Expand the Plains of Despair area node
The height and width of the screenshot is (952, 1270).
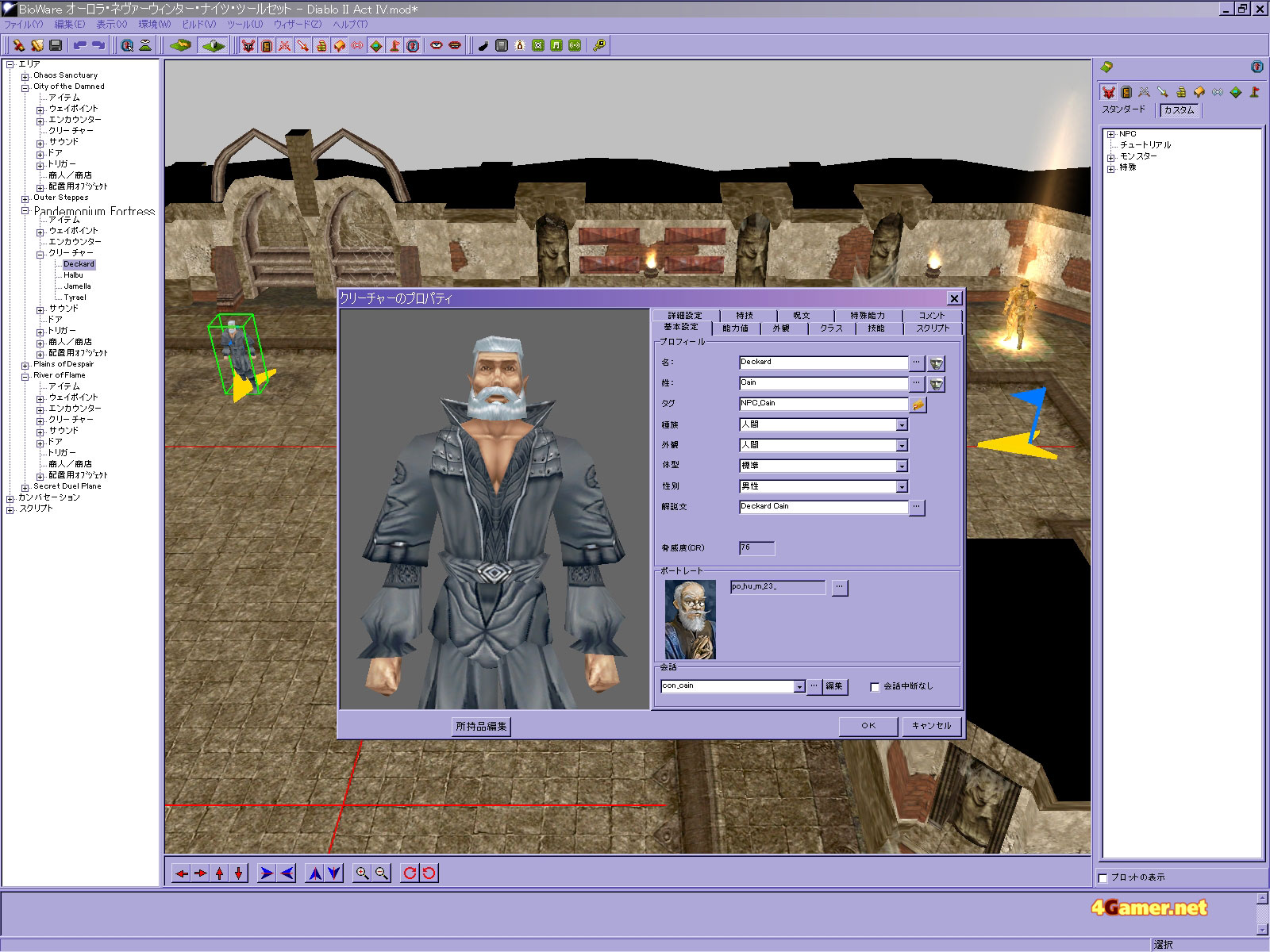pos(25,365)
